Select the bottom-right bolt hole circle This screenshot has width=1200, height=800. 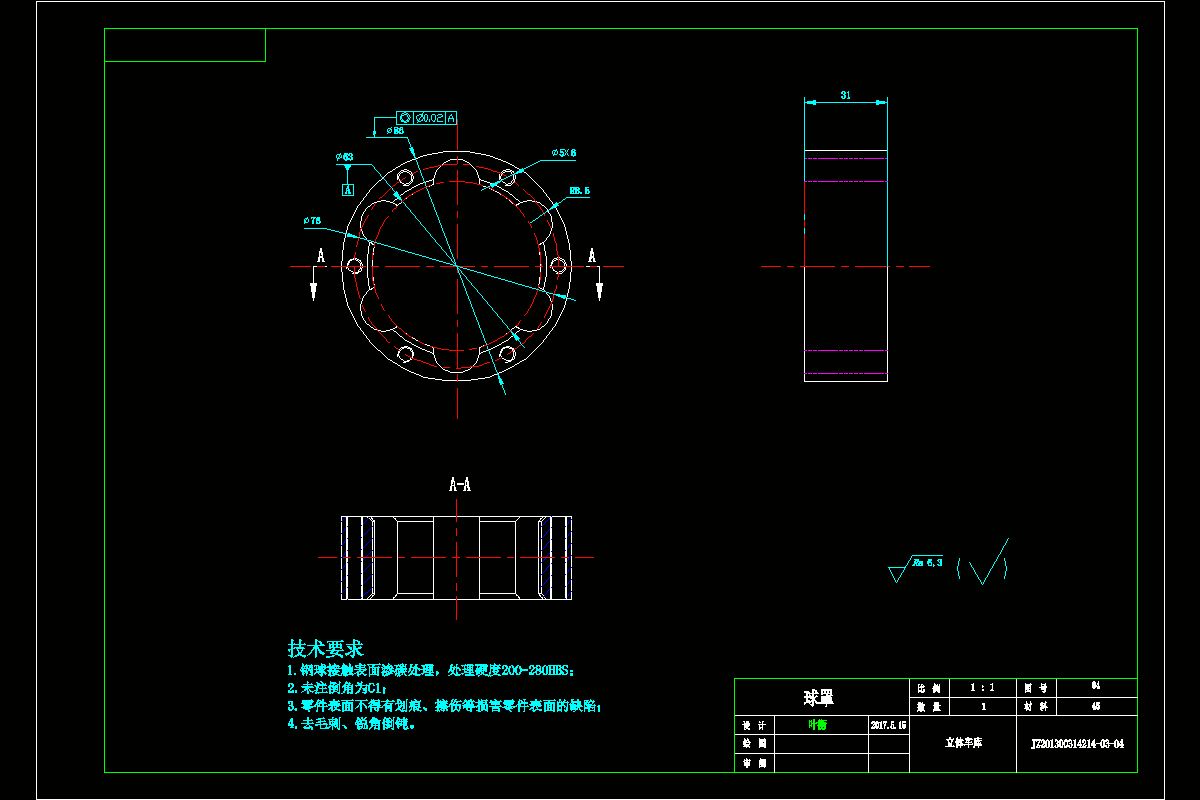coord(508,354)
